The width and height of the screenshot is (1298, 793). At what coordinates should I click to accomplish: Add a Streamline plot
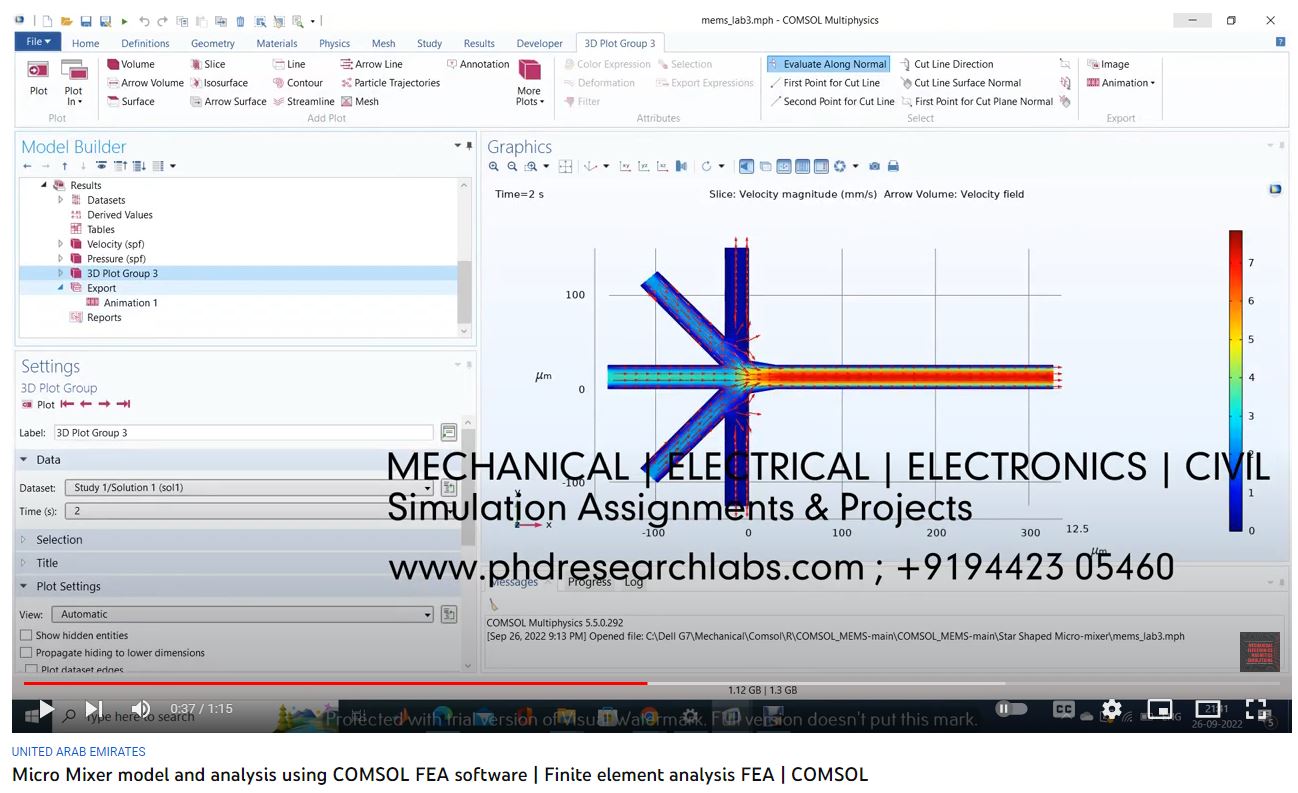(304, 101)
